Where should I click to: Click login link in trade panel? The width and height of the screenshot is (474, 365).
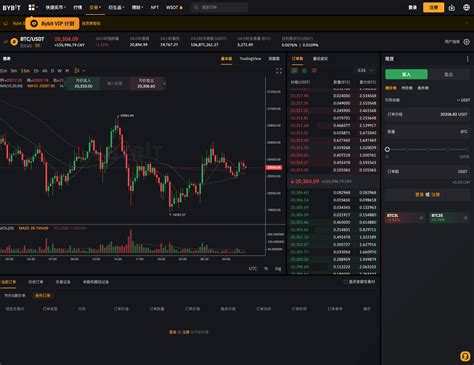(x=419, y=194)
